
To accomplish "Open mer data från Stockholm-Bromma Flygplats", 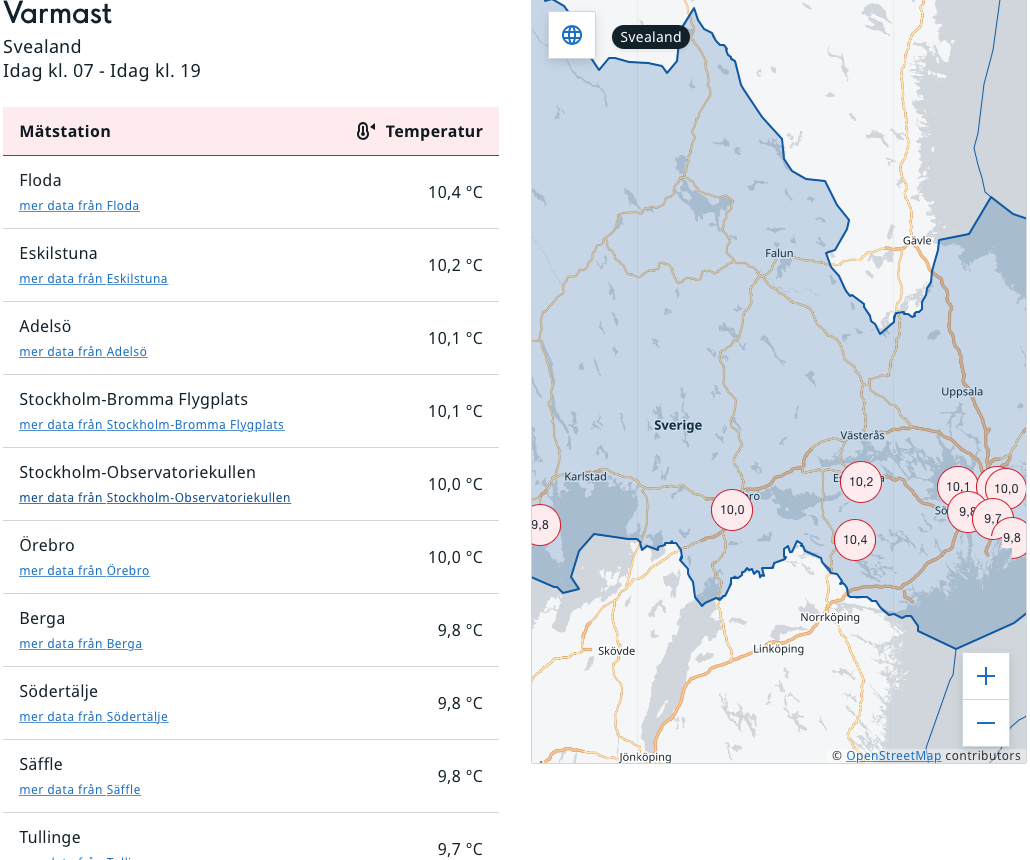I will coord(151,425).
